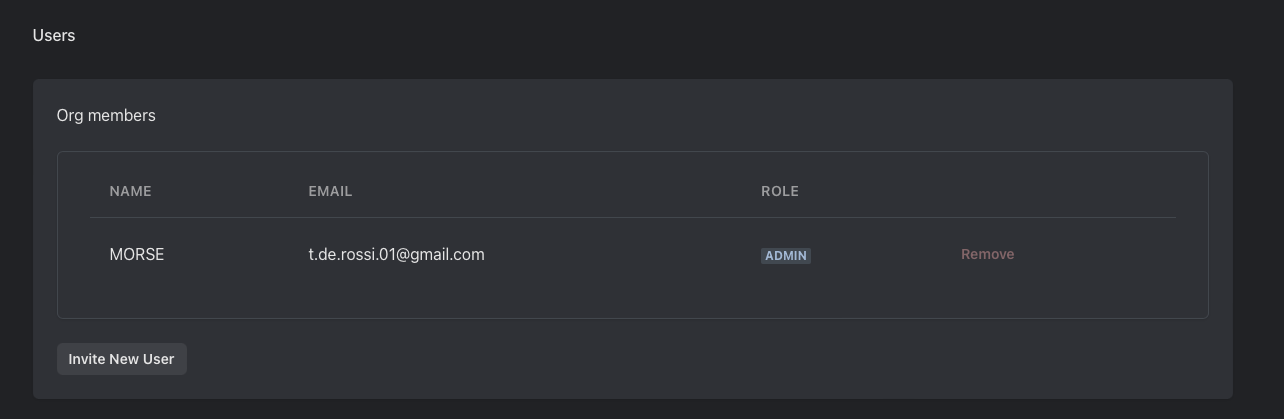This screenshot has width=1284, height=419.
Task: Click the EMAIL column header
Action: click(330, 191)
